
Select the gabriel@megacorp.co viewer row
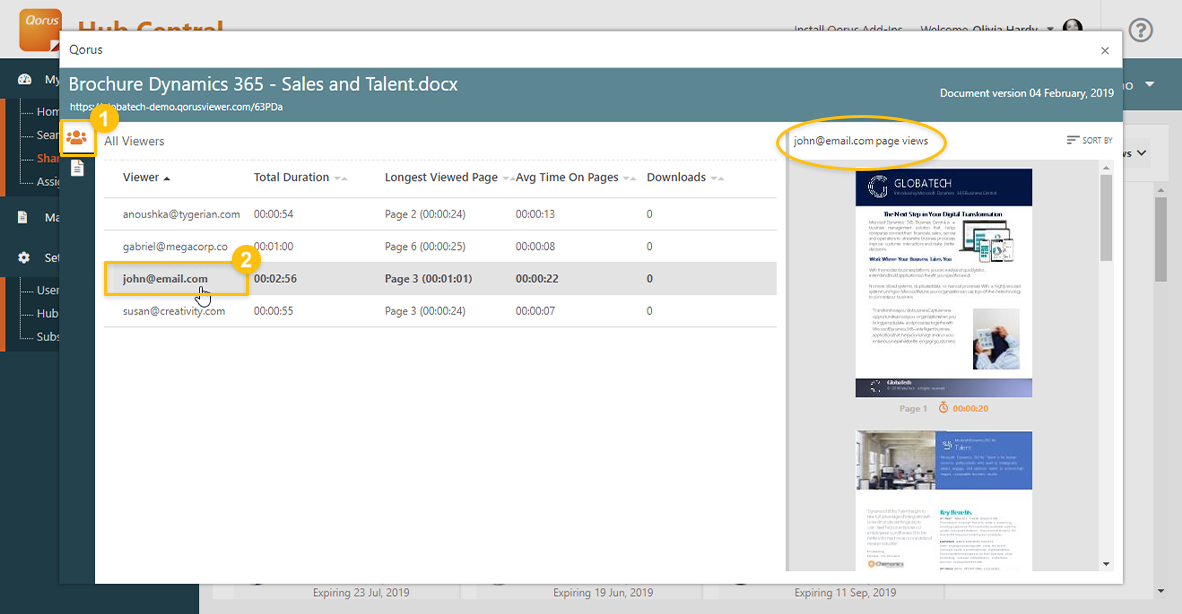(440, 246)
